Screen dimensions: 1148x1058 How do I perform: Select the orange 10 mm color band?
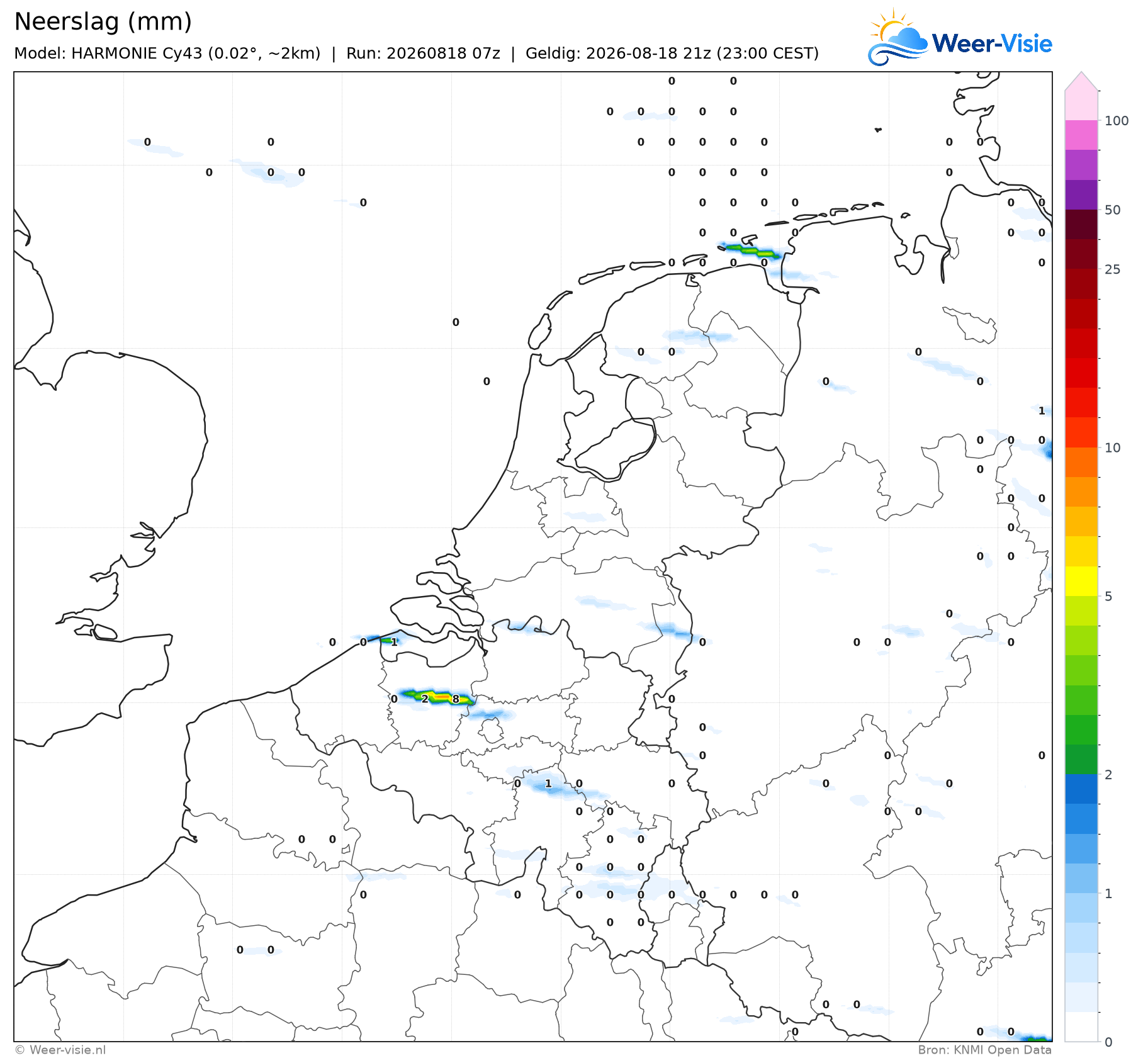(1081, 463)
